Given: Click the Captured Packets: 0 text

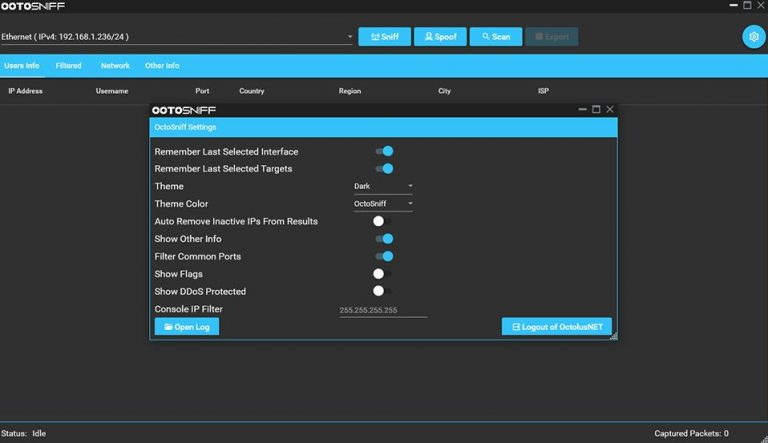Looking at the screenshot, I should (x=691, y=434).
